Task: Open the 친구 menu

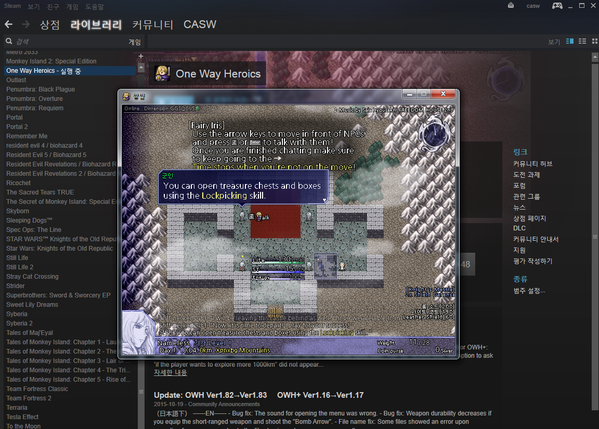Action: [x=53, y=6]
